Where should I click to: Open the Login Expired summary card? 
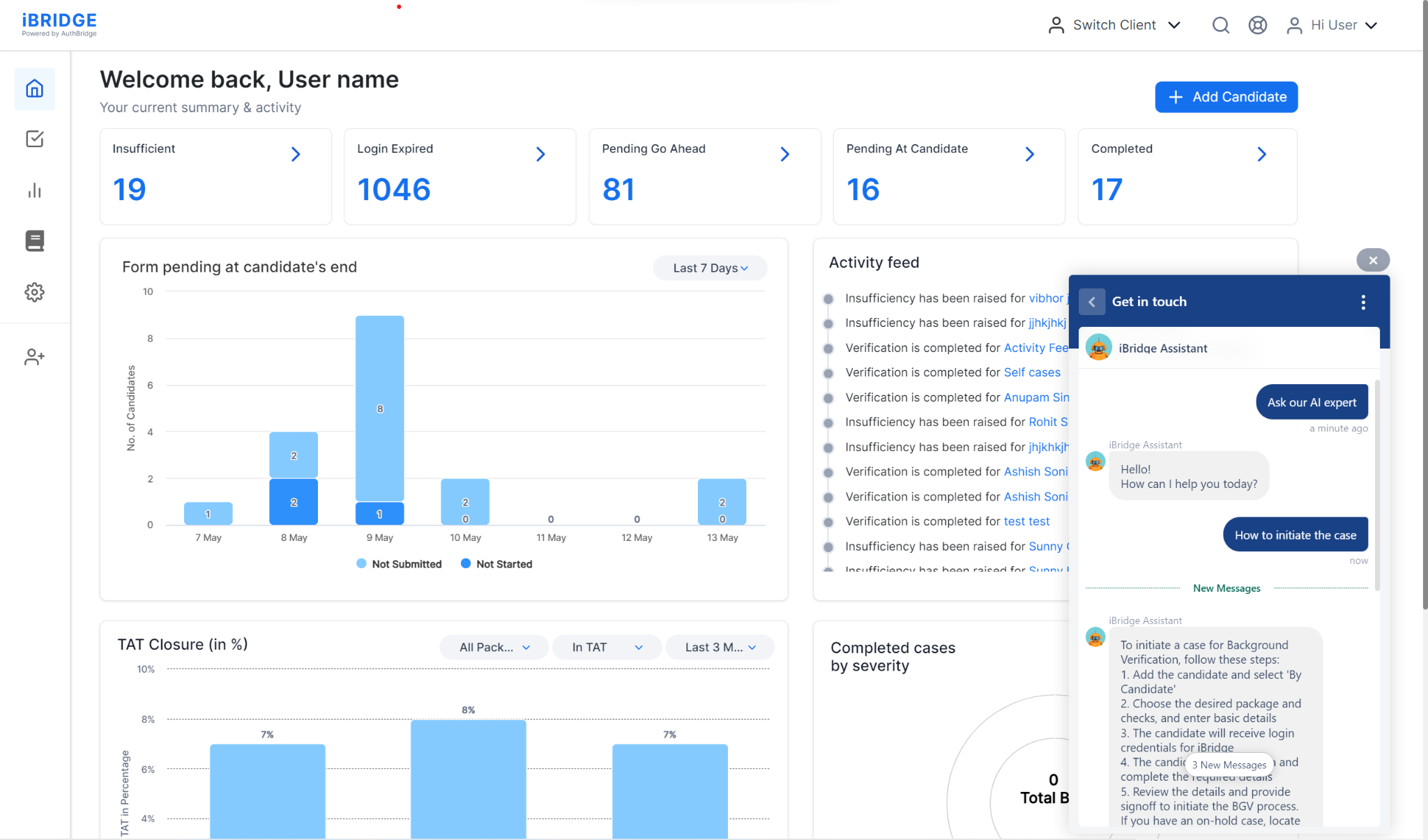459,176
